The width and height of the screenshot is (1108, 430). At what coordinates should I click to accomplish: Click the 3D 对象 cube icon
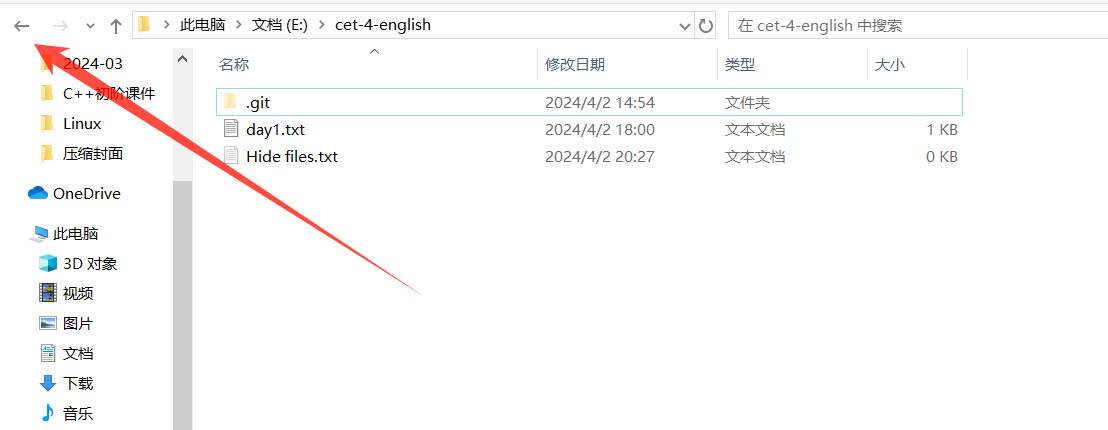47,263
